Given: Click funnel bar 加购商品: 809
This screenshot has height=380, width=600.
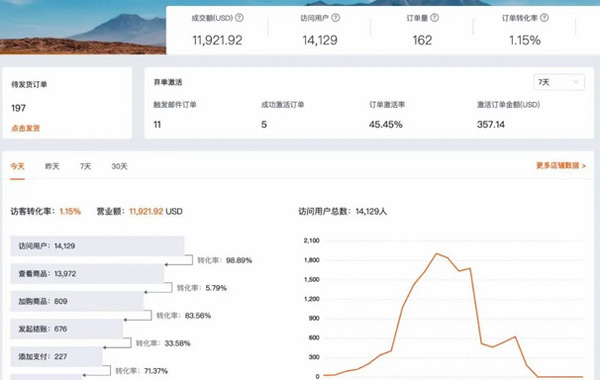Looking at the screenshot, I should (x=77, y=301).
